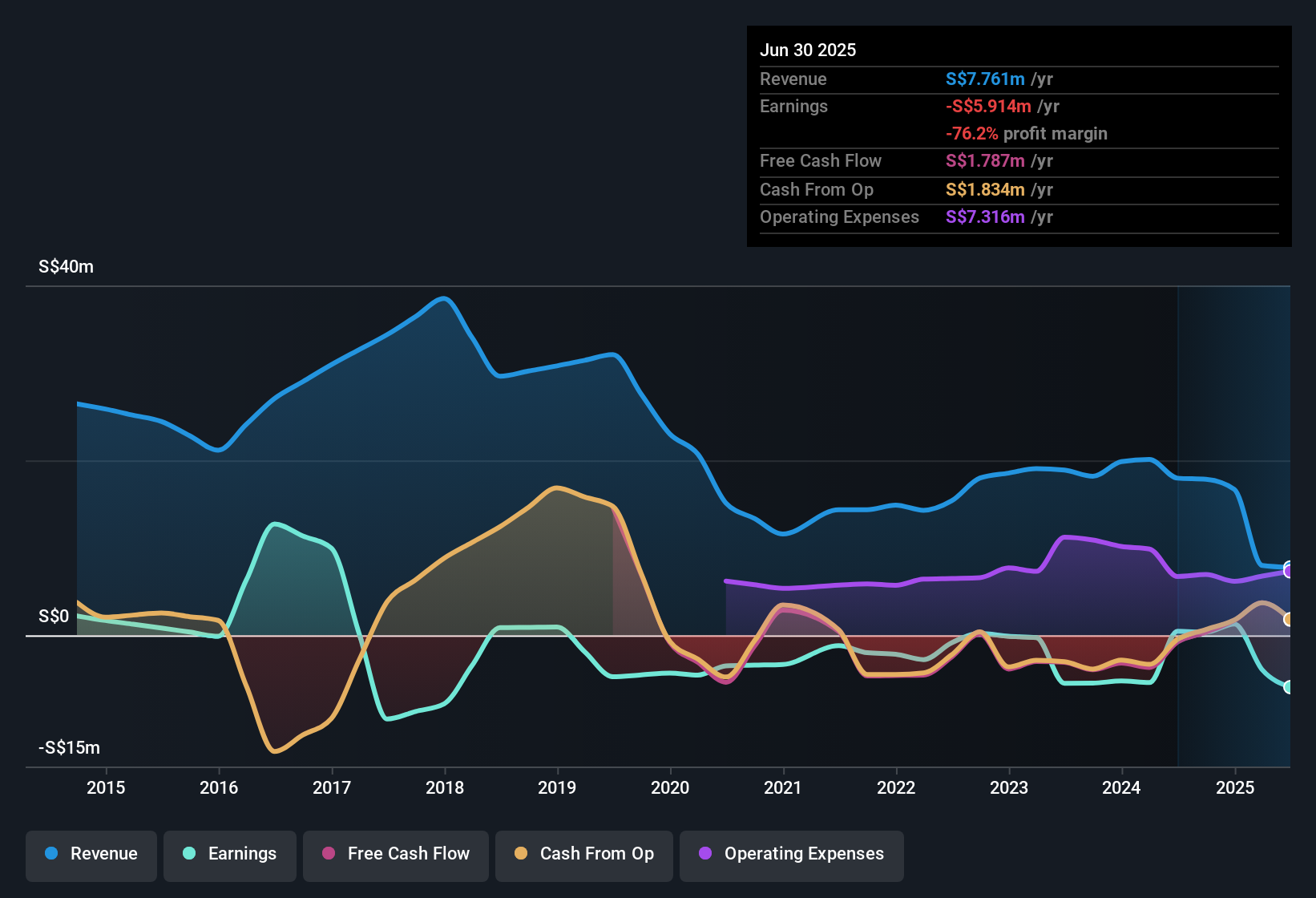The image size is (1316, 898).
Task: Click the pink Free Cash Flow dot
Action: point(329,854)
